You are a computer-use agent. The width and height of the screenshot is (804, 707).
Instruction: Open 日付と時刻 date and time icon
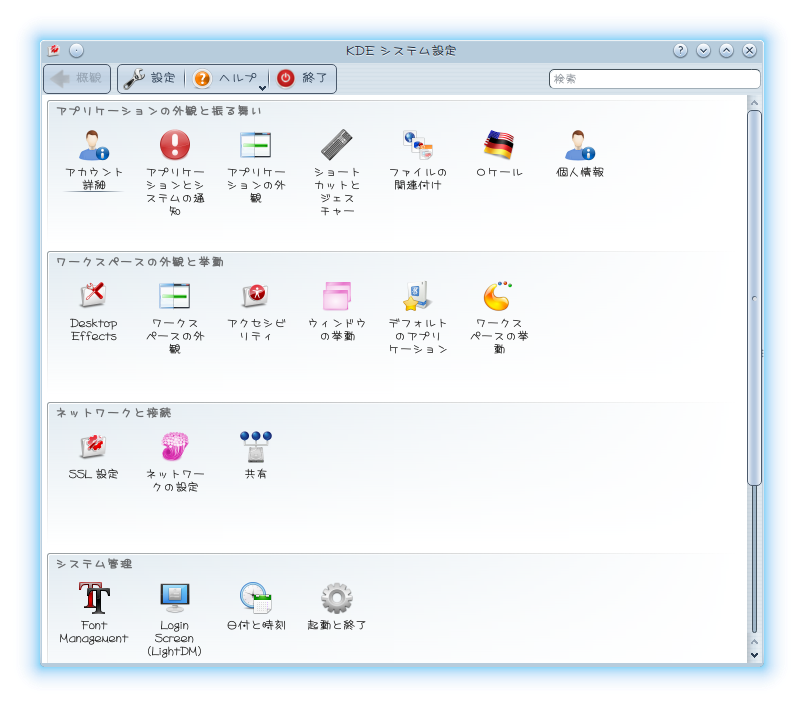click(255, 599)
